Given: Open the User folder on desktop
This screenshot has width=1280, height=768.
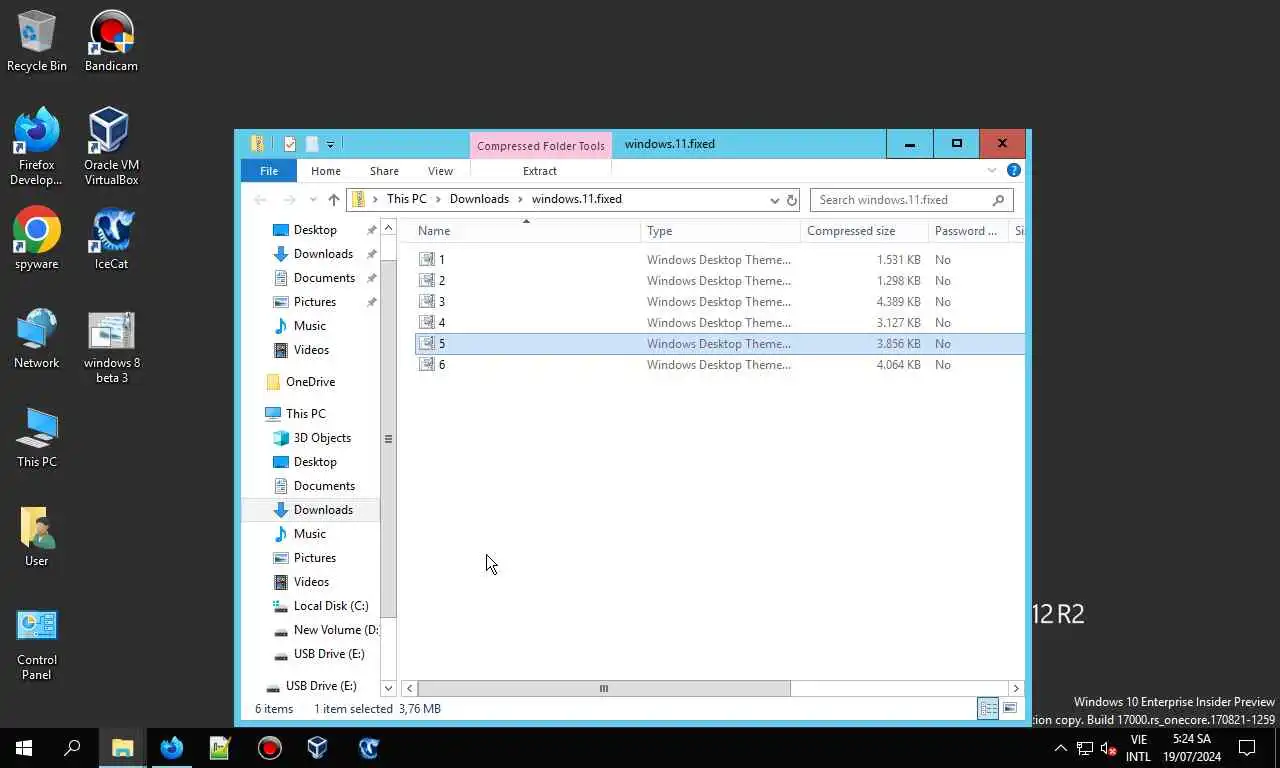Looking at the screenshot, I should [x=37, y=536].
